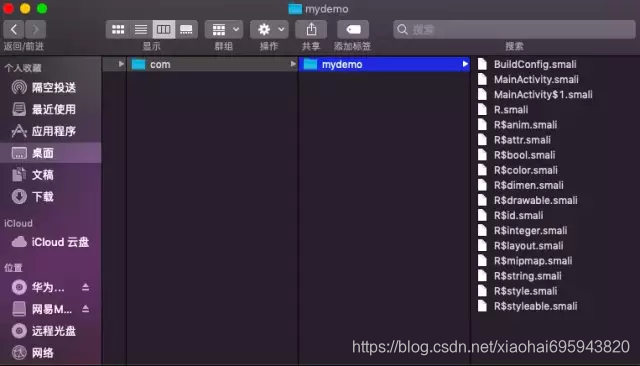Open the gear action menu
640x366 pixels.
coord(269,29)
